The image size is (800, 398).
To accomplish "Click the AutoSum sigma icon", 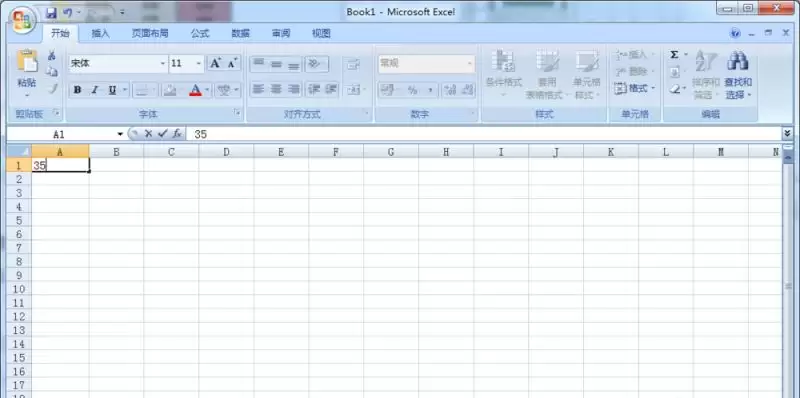I will point(674,55).
